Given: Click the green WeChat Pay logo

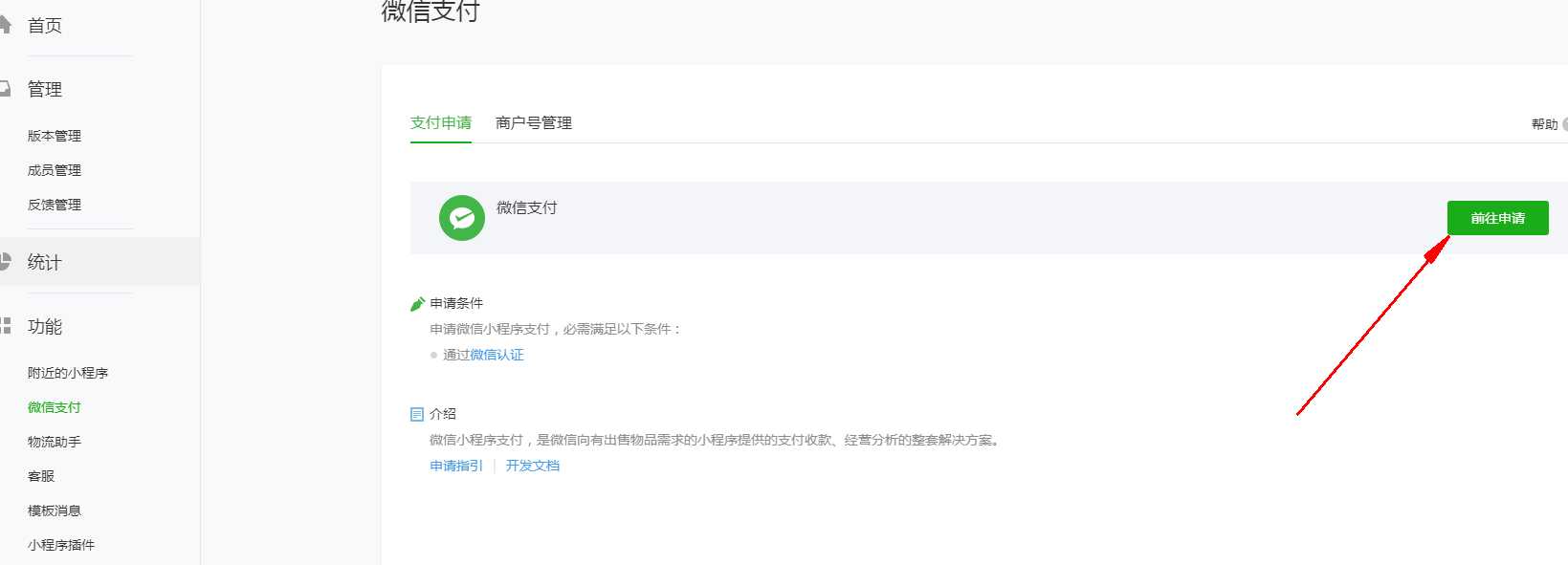Looking at the screenshot, I should (462, 218).
